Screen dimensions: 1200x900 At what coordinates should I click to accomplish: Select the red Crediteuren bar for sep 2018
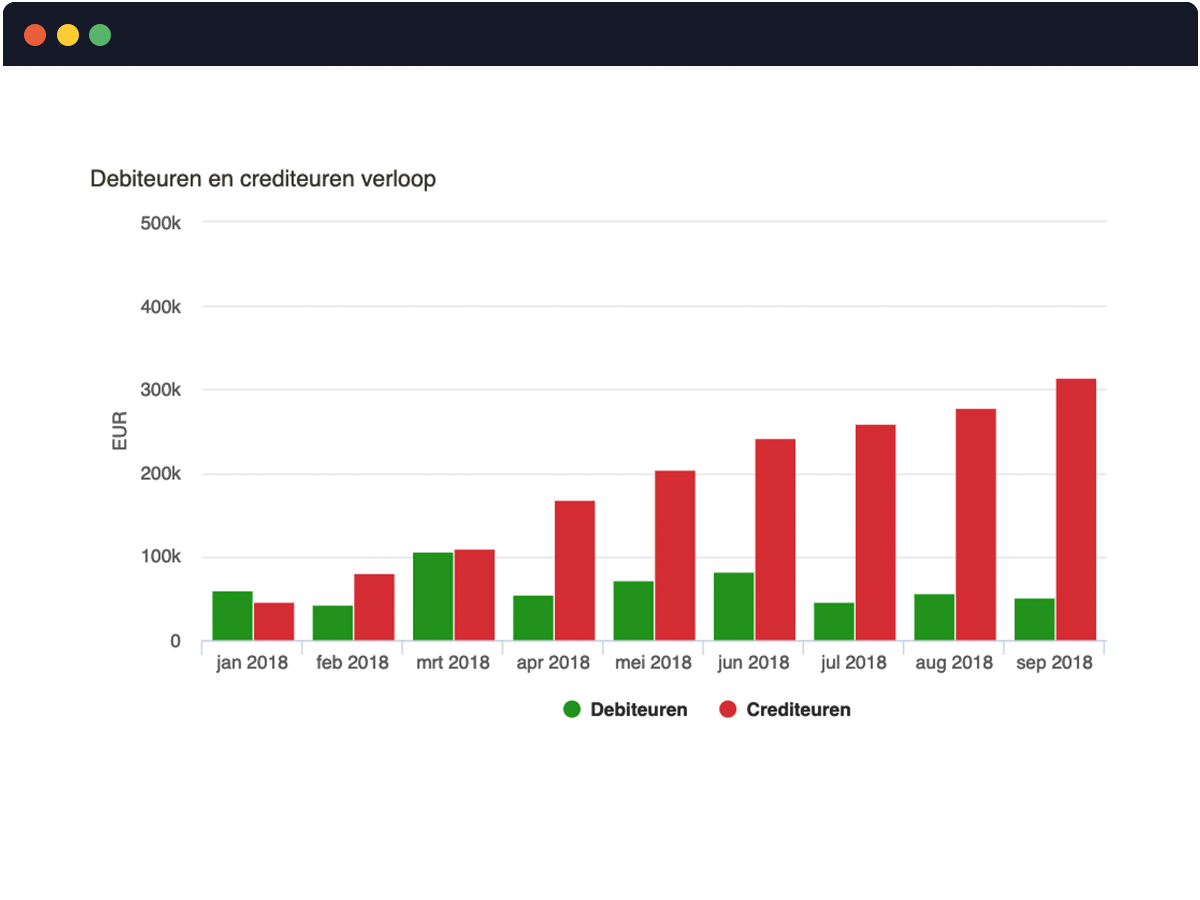pyautogui.click(x=1076, y=510)
